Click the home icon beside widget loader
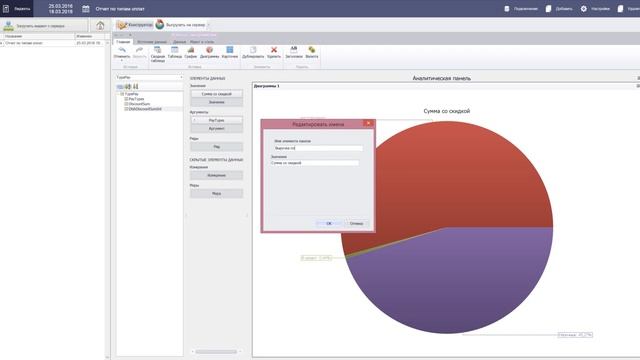The image size is (640, 360). click(x=100, y=25)
